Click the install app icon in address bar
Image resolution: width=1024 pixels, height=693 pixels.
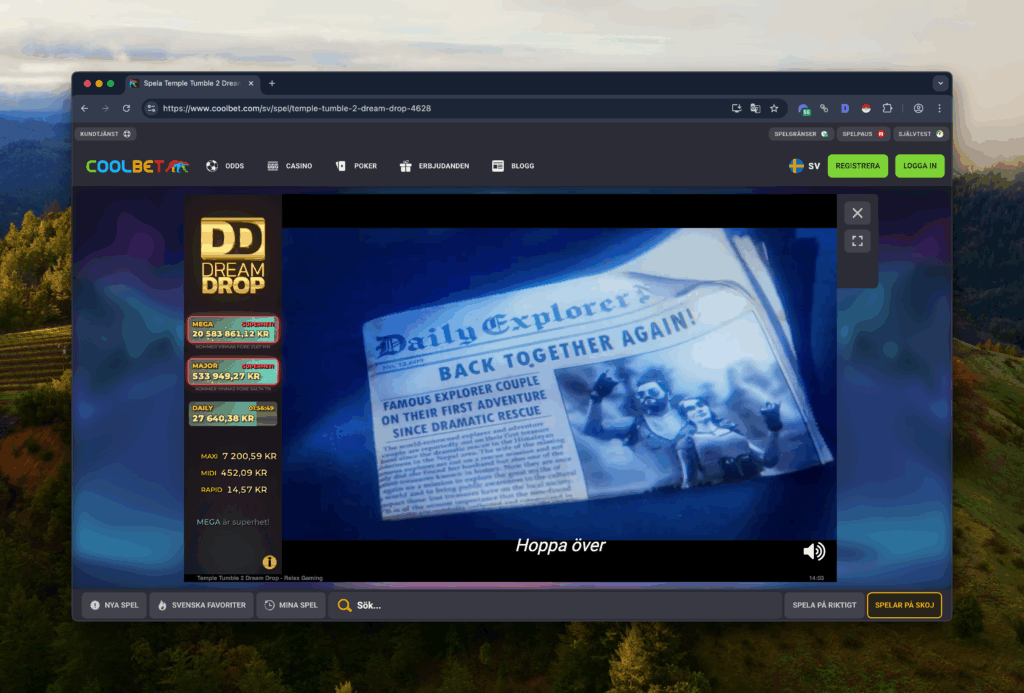click(736, 108)
